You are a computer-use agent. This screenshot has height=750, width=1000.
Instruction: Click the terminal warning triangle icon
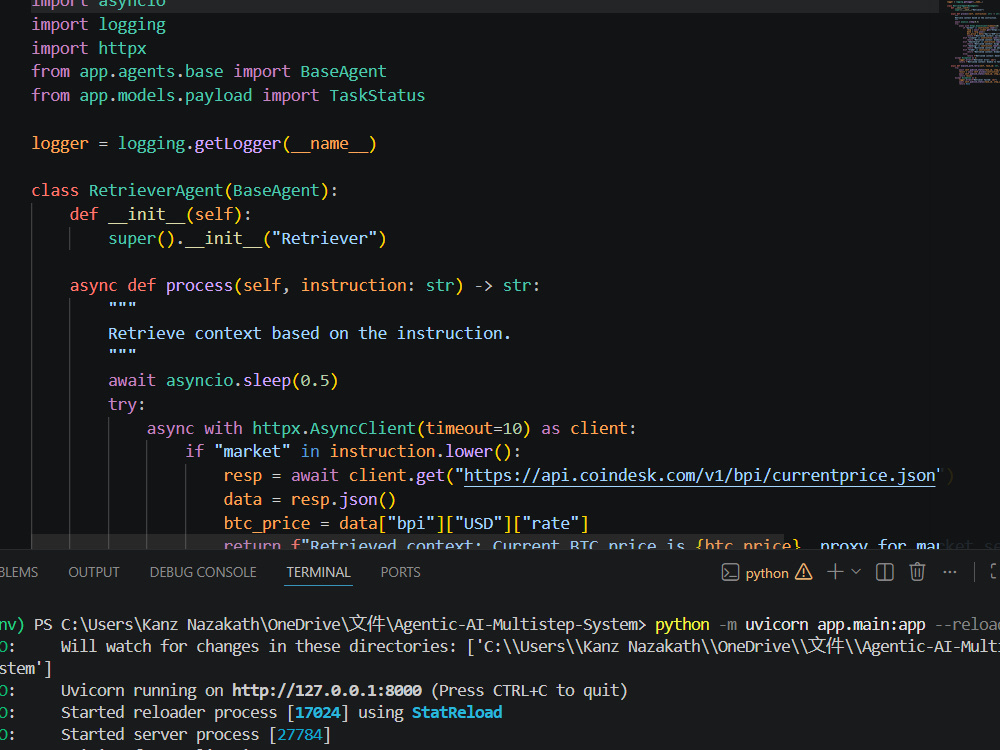[804, 572]
